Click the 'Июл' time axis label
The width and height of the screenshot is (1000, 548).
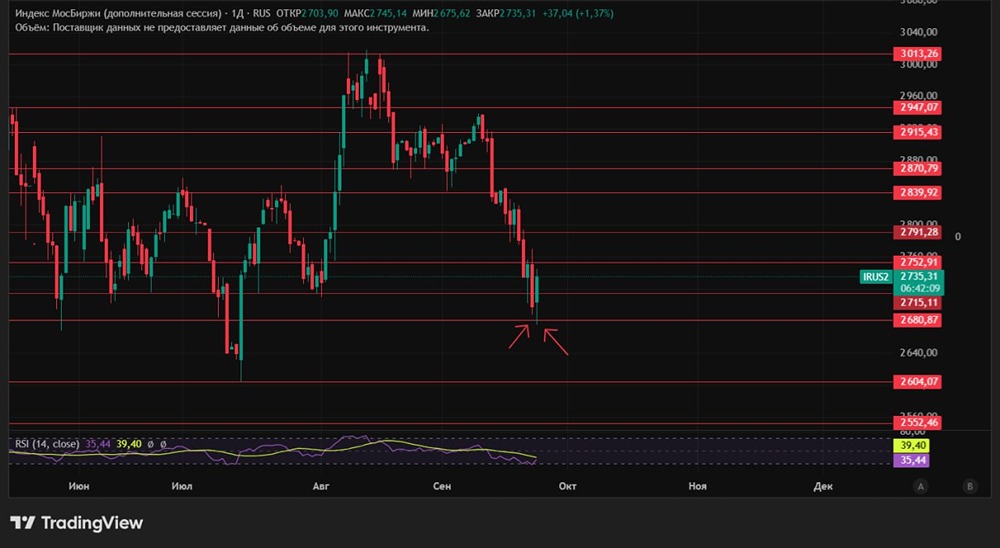pyautogui.click(x=182, y=486)
